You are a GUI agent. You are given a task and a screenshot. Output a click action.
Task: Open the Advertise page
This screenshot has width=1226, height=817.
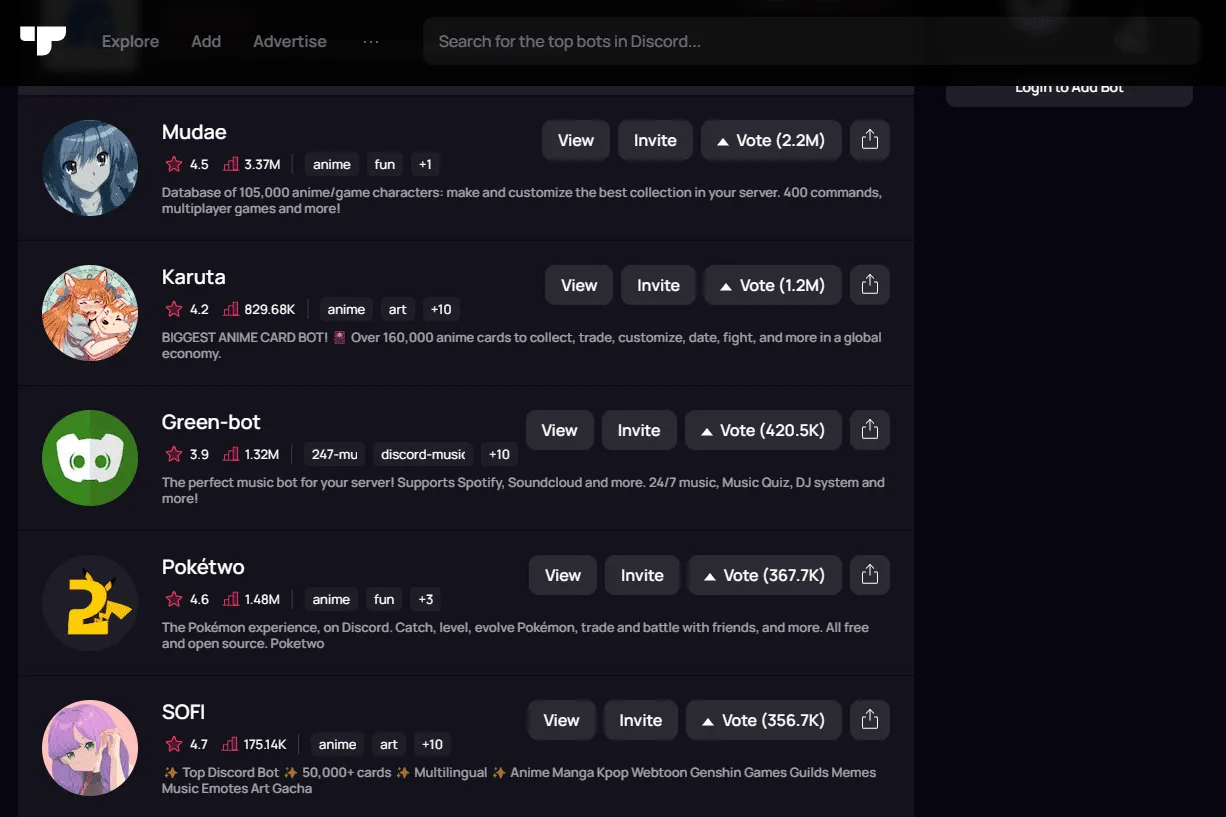(x=290, y=41)
